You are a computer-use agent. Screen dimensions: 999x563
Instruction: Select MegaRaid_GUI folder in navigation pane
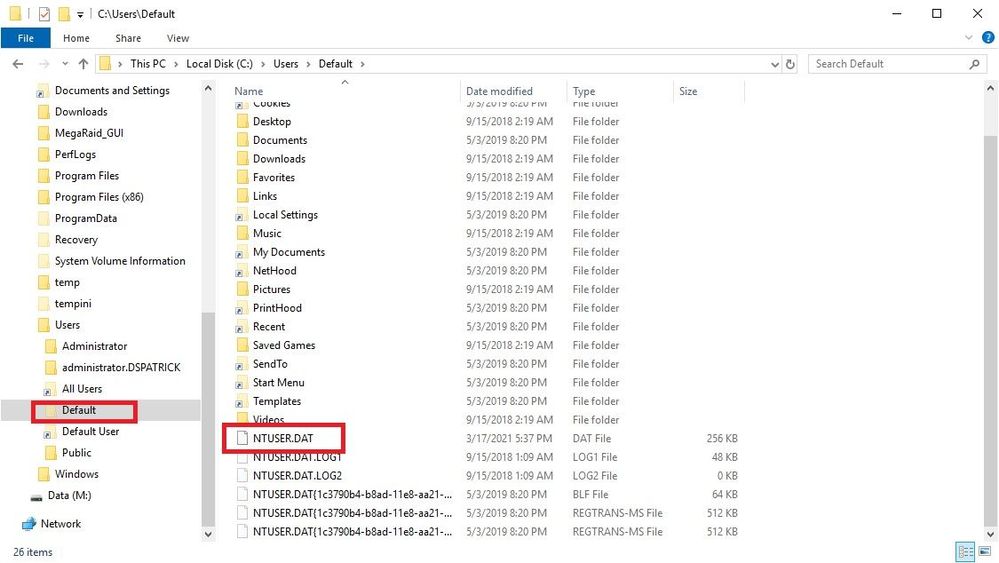click(89, 133)
